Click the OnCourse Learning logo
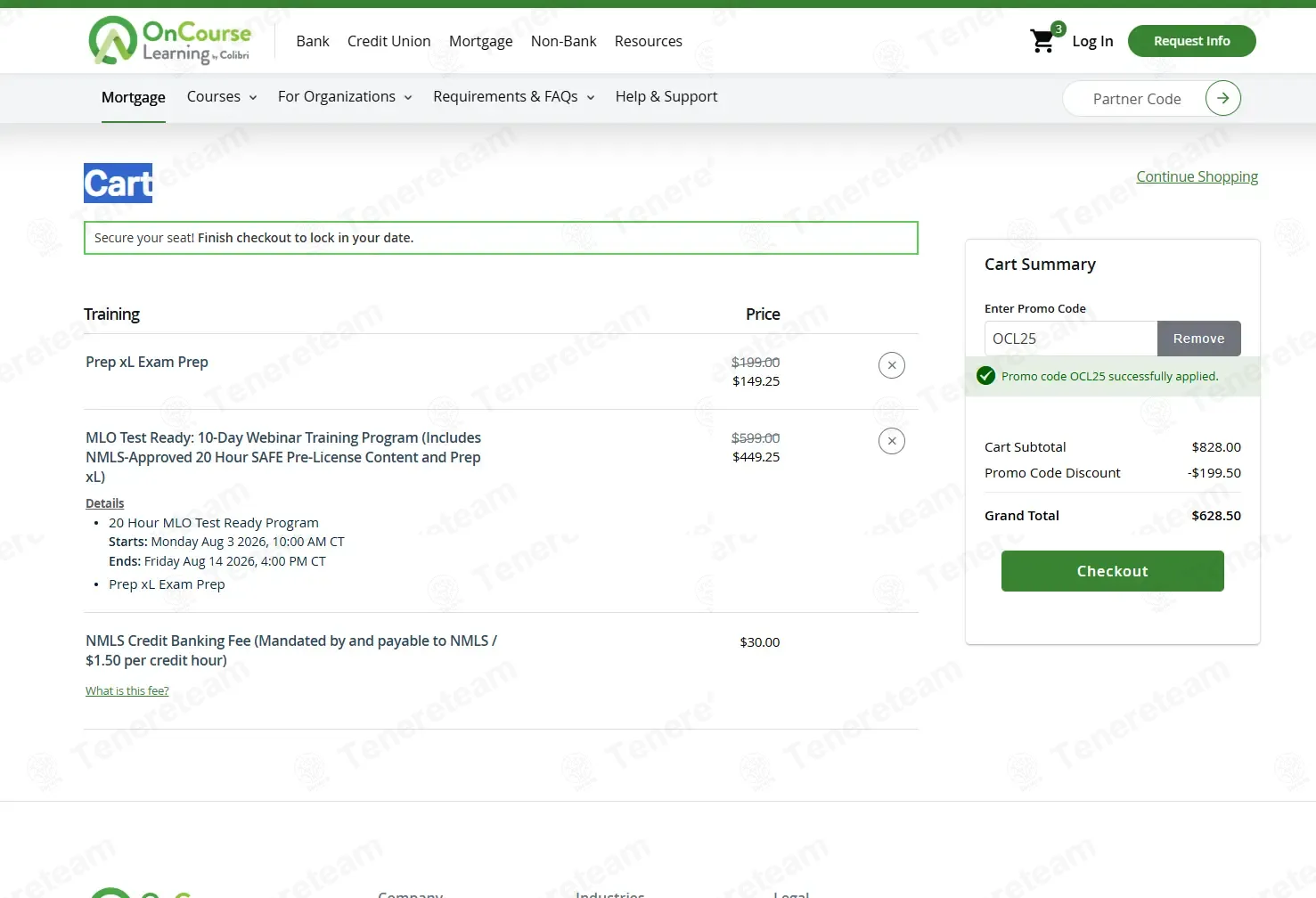 170,41
